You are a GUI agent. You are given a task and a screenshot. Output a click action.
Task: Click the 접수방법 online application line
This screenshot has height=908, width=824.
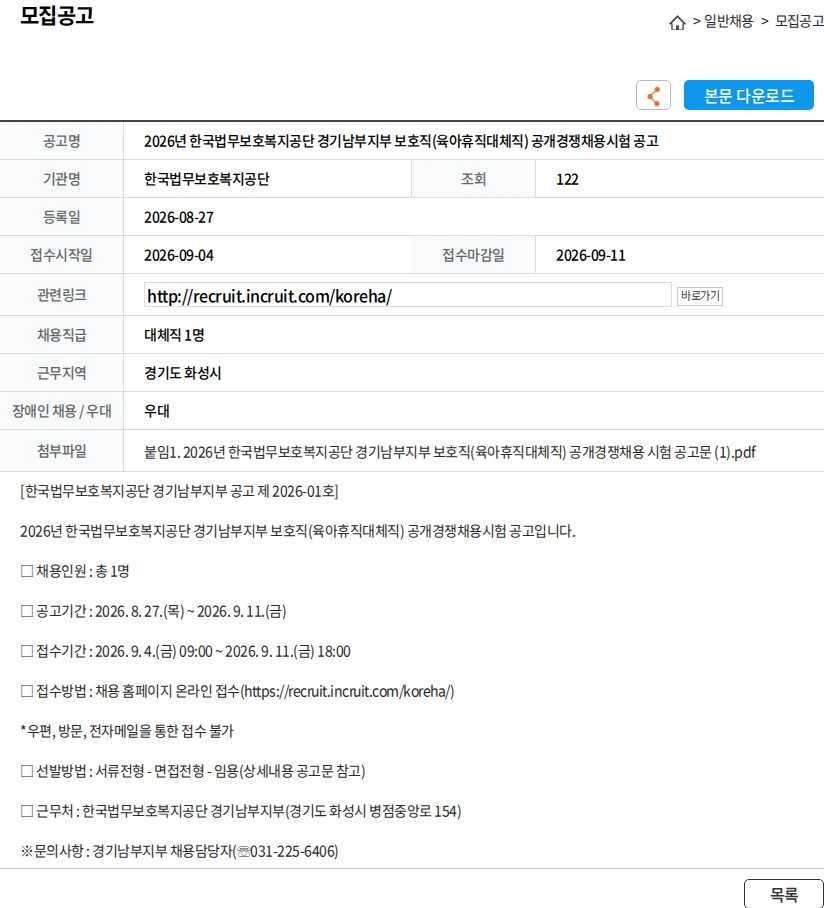pyautogui.click(x=237, y=691)
